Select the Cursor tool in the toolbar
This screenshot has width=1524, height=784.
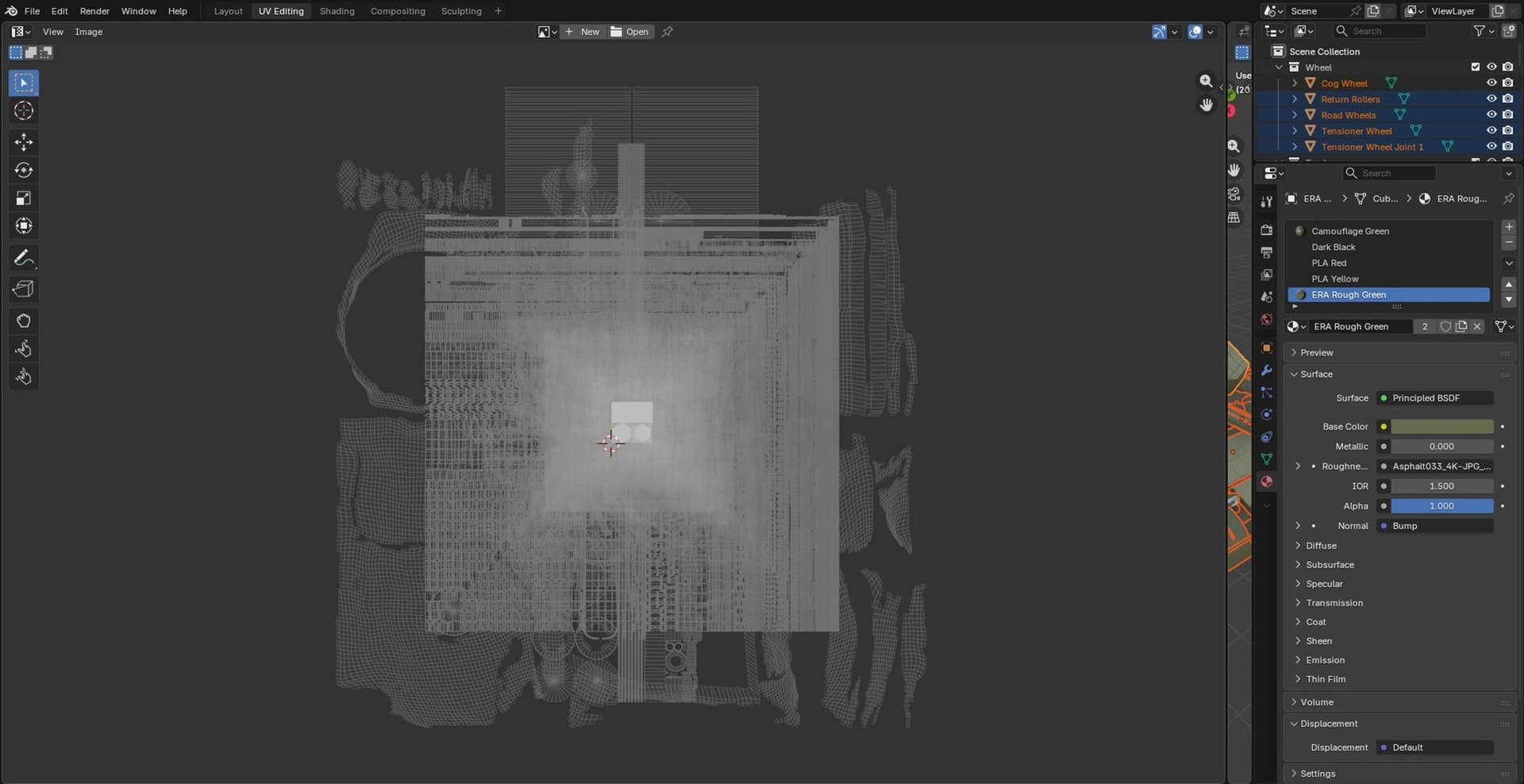tap(24, 110)
